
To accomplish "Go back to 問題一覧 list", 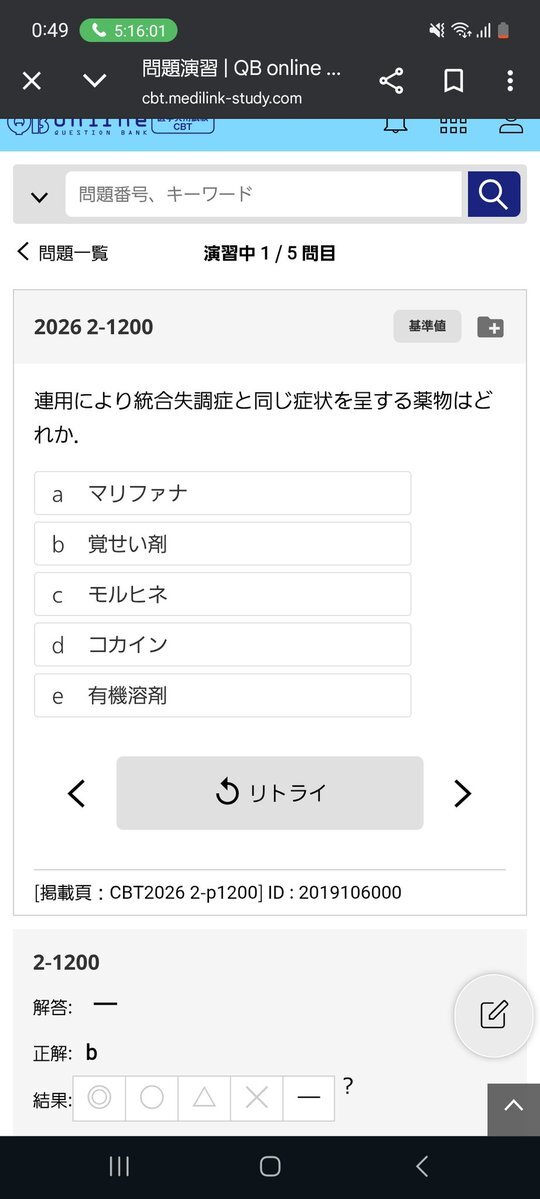I will coord(63,252).
